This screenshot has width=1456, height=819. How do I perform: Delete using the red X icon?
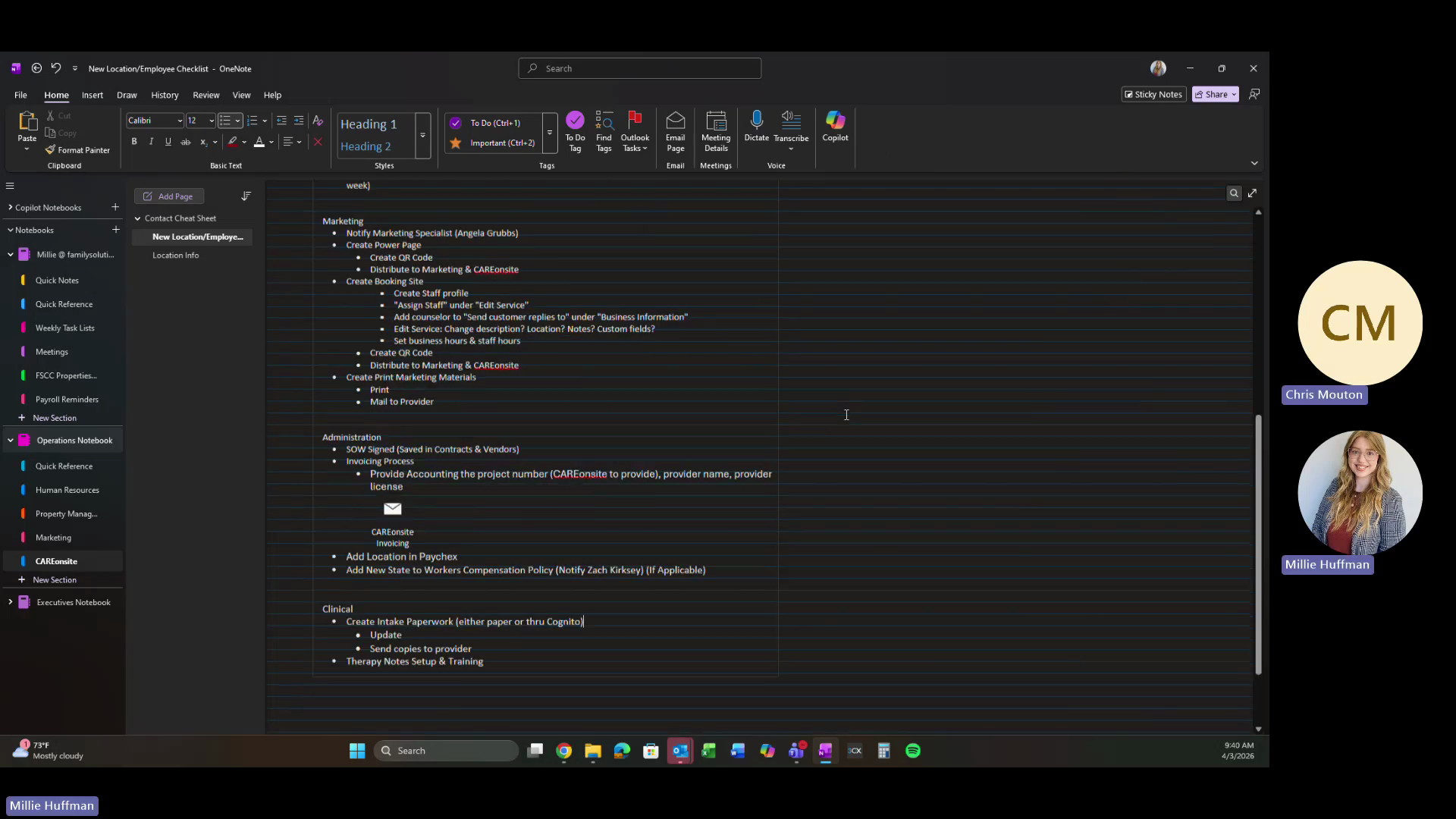pyautogui.click(x=318, y=142)
